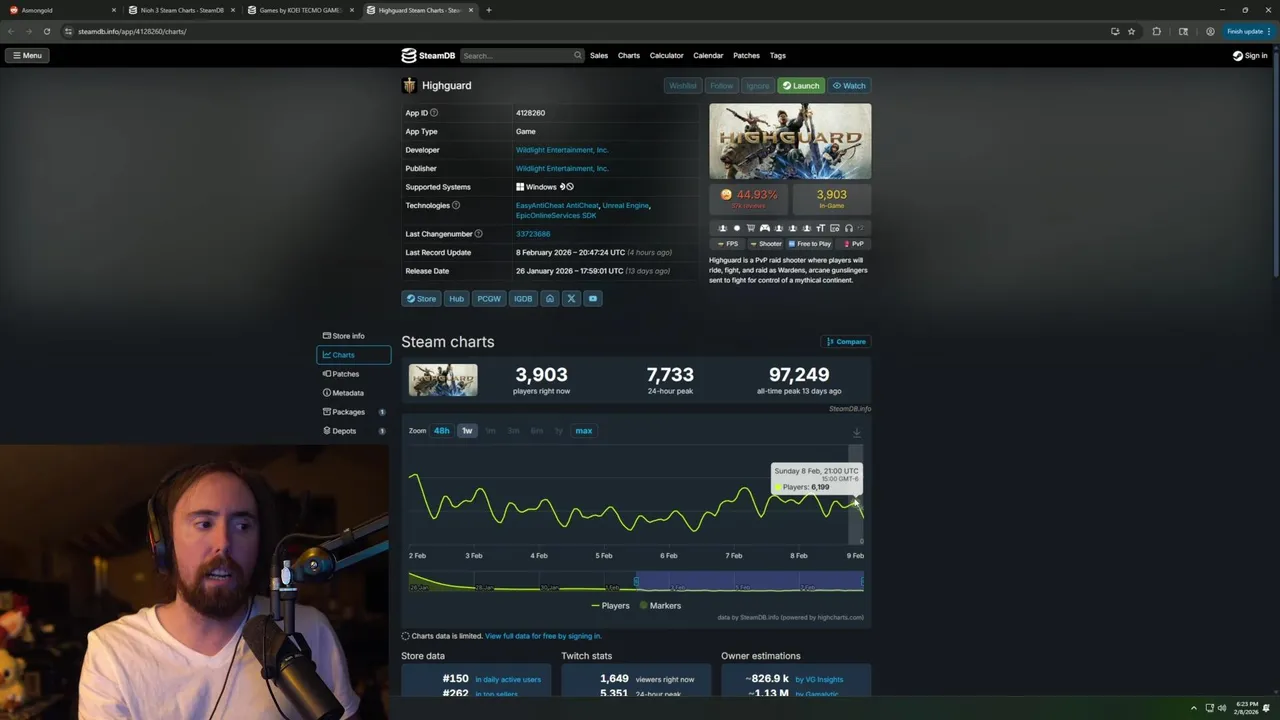Viewport: 1280px width, 720px height.
Task: Click the Wishlist button
Action: point(682,86)
